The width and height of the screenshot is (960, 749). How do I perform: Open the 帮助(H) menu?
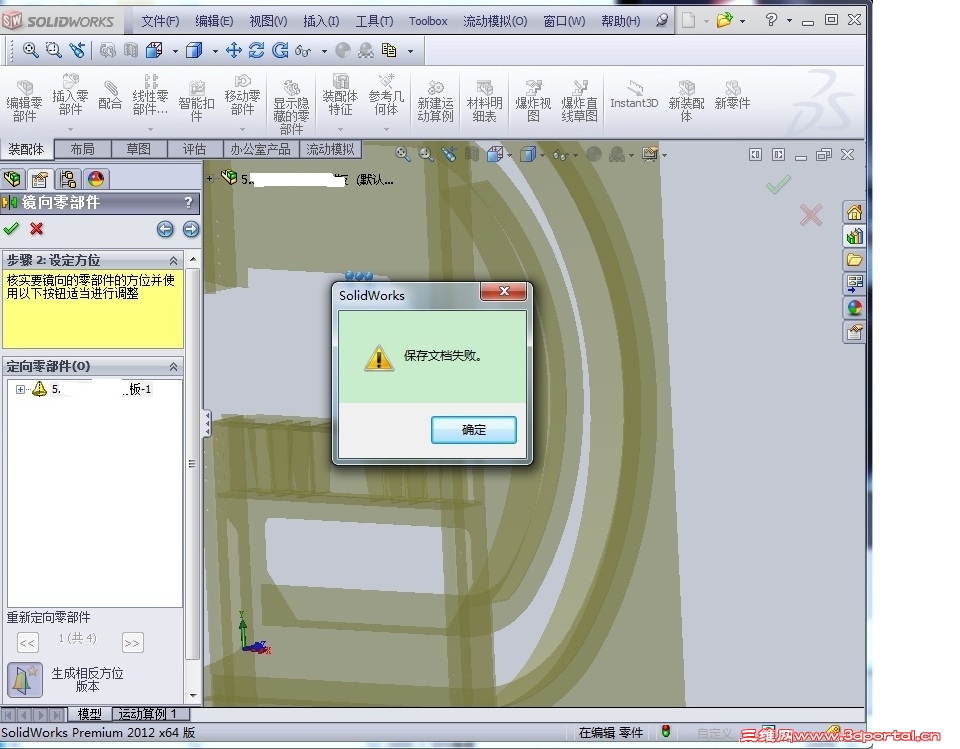pyautogui.click(x=620, y=21)
